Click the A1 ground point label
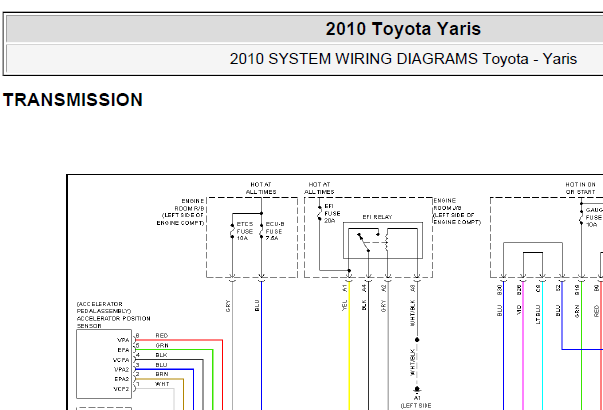Viewport: 603px width, 410px height. pyautogui.click(x=417, y=398)
